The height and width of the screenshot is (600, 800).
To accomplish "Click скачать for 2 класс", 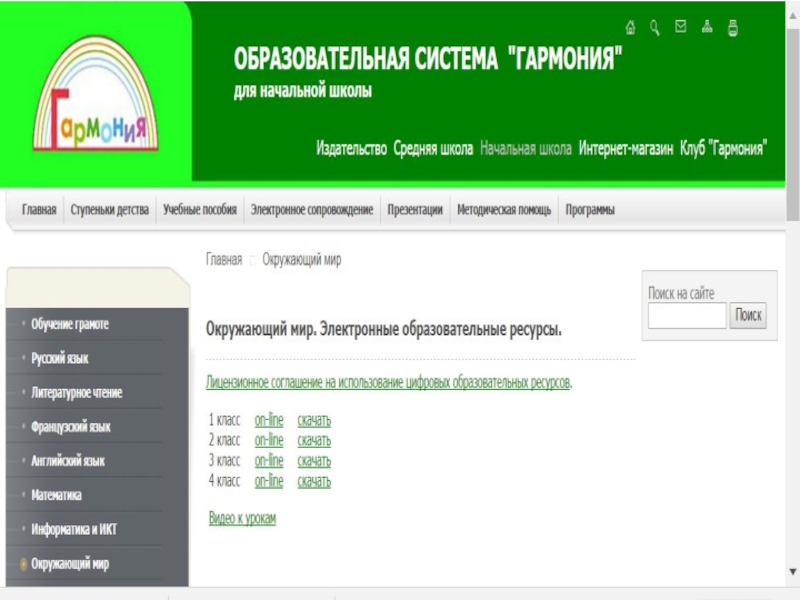I will tap(314, 440).
